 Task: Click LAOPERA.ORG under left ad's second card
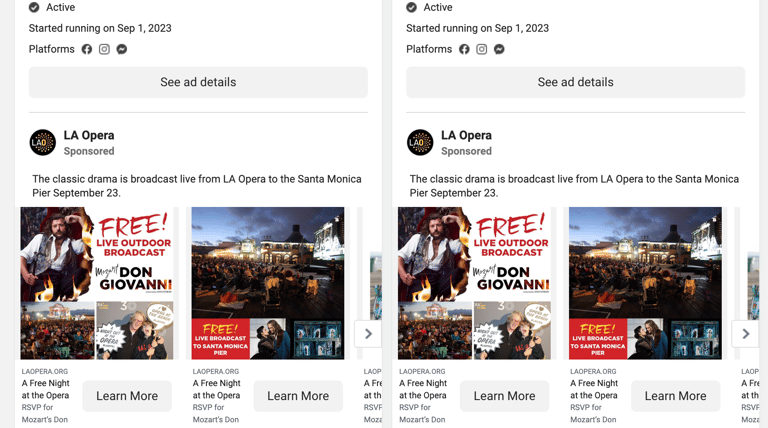(216, 371)
